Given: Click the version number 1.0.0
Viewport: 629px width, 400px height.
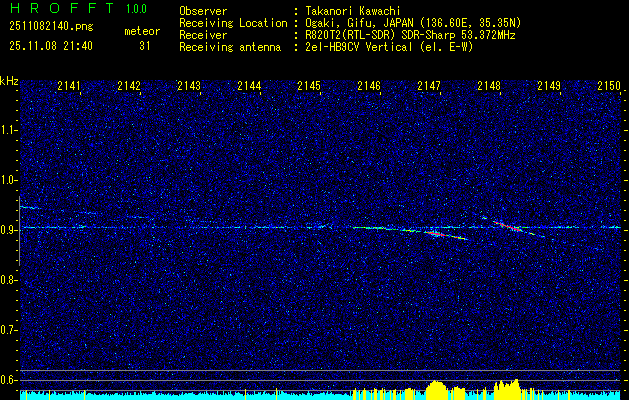Looking at the screenshot, I should [136, 9].
